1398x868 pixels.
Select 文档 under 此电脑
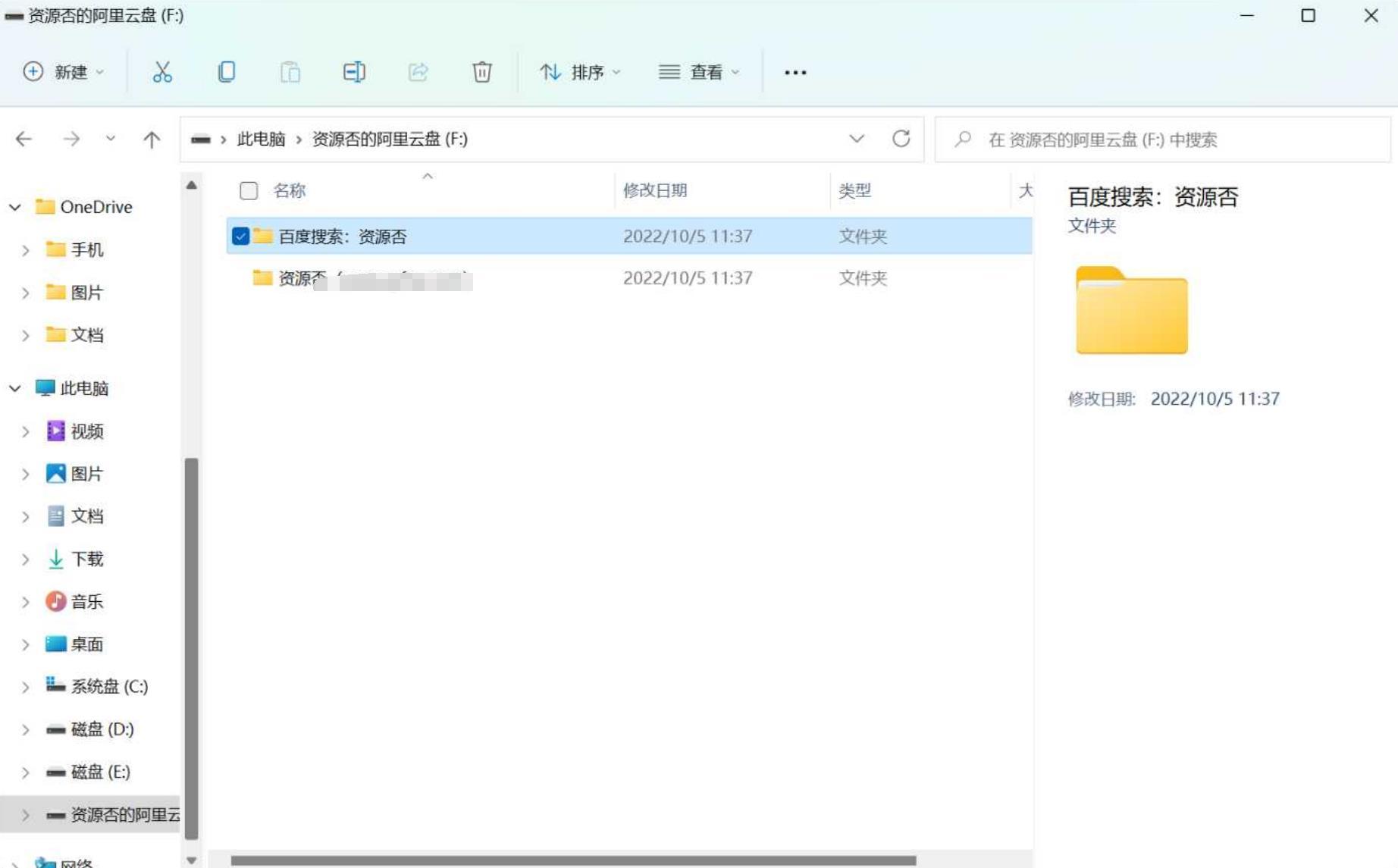point(86,516)
